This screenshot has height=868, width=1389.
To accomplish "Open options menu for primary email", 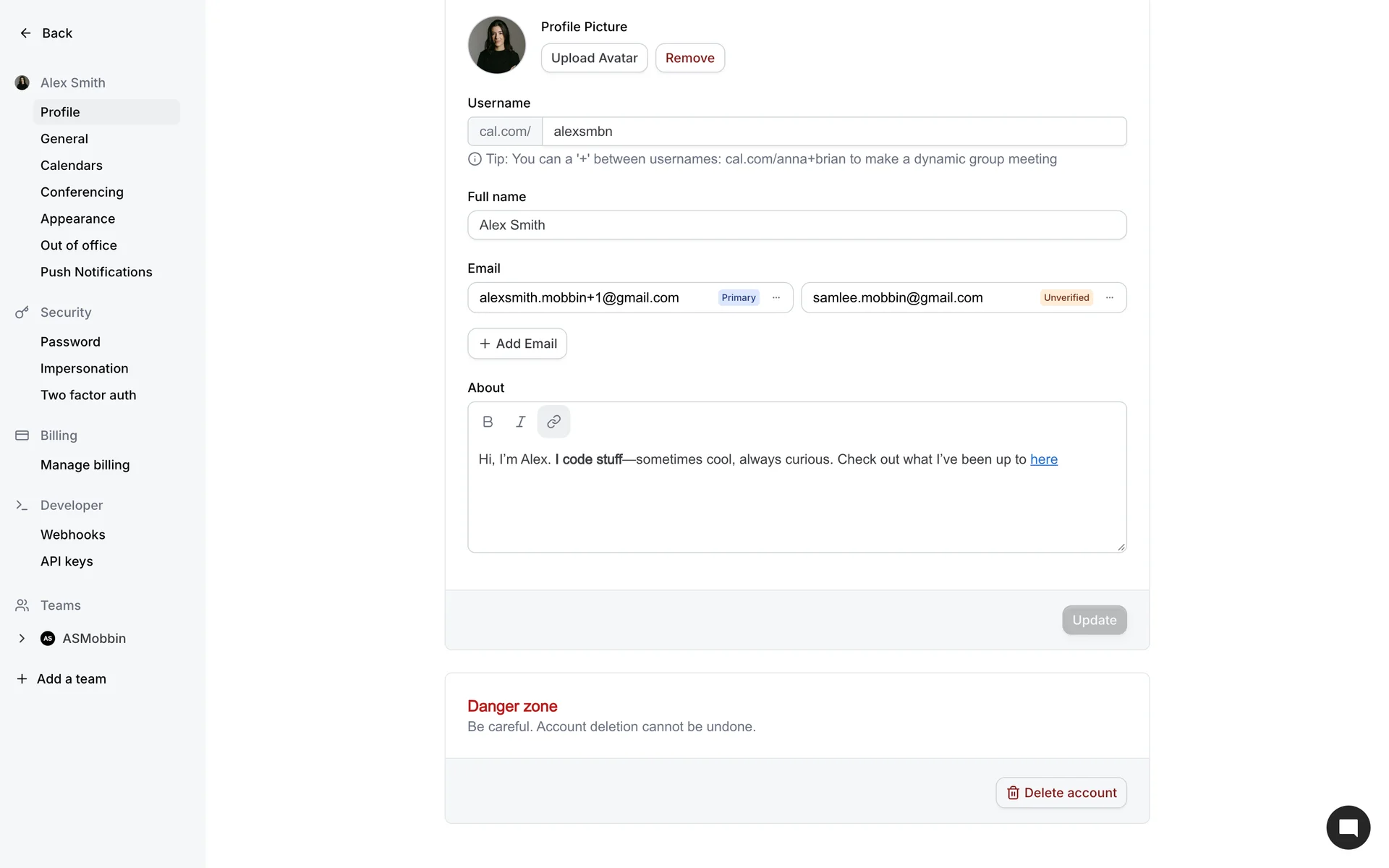I will (776, 298).
